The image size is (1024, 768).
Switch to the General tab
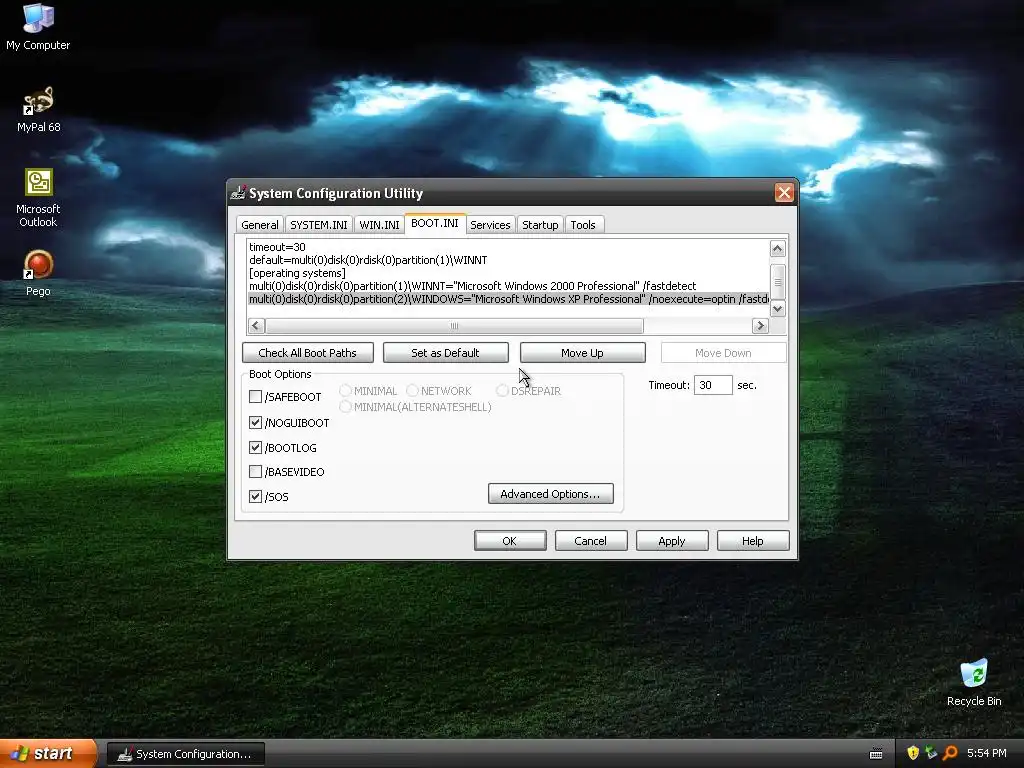click(x=260, y=225)
